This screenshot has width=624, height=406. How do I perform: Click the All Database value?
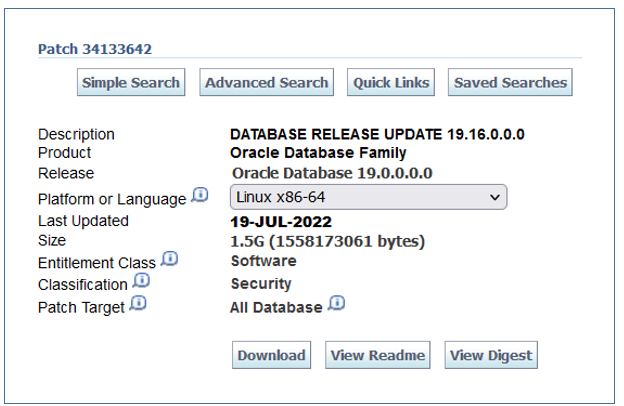(x=276, y=308)
